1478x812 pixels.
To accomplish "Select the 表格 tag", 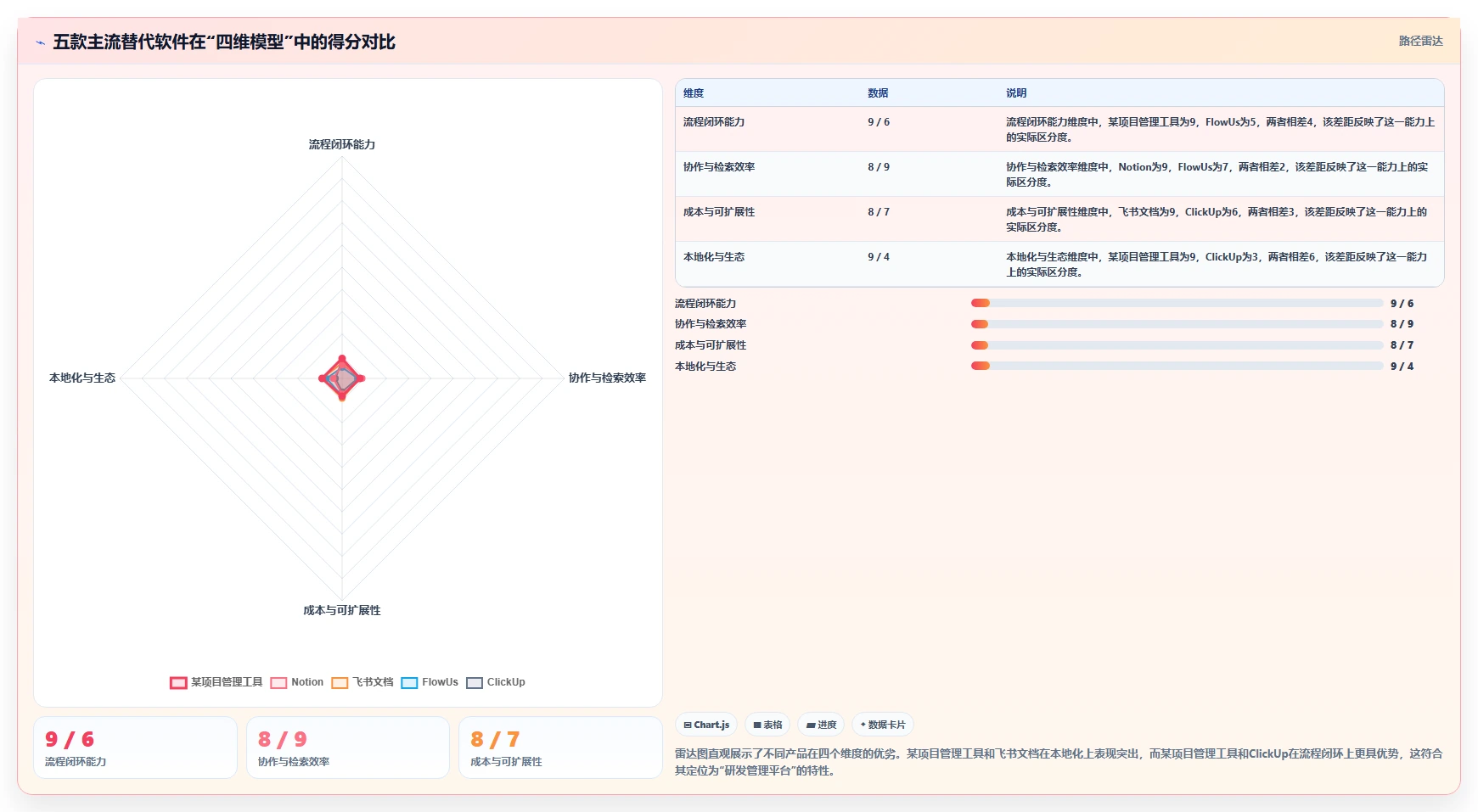I will pos(767,725).
